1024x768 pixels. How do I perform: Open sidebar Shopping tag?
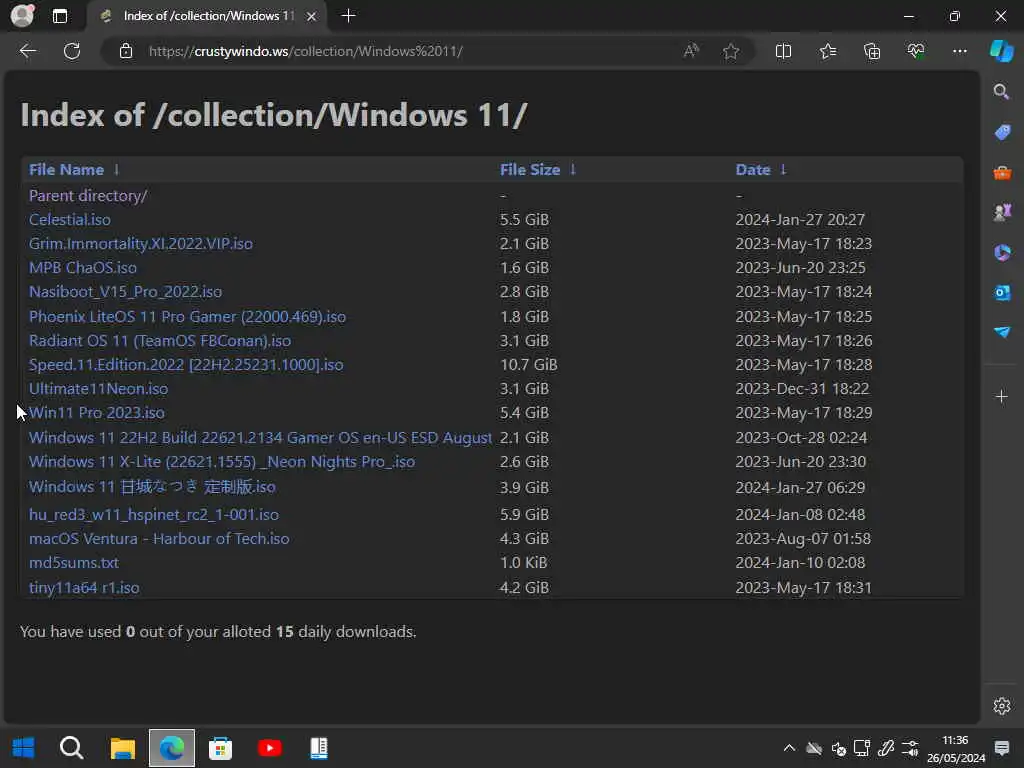[x=1002, y=132]
